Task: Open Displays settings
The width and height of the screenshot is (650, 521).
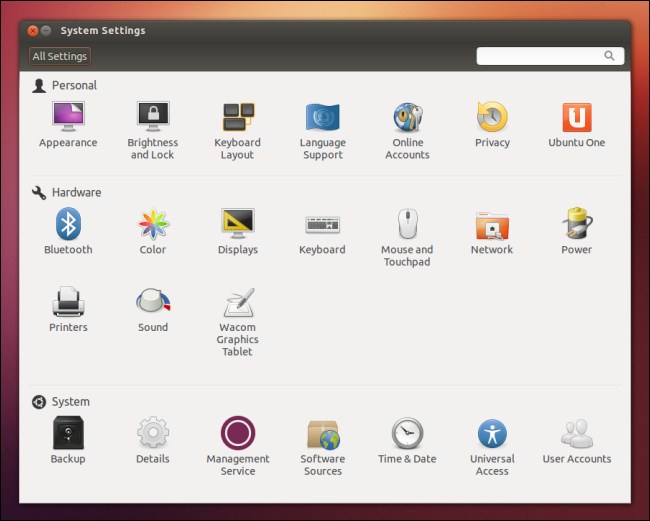Action: tap(238, 231)
